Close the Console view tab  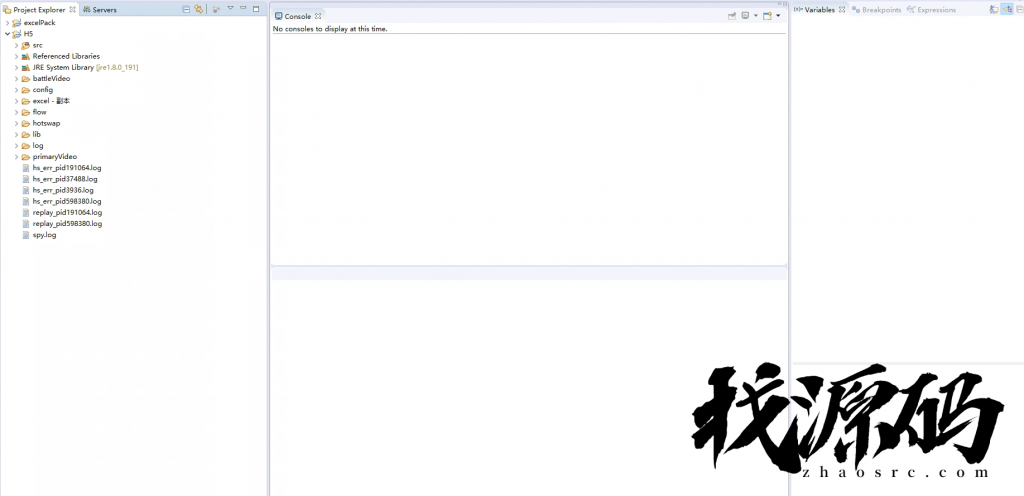click(318, 16)
